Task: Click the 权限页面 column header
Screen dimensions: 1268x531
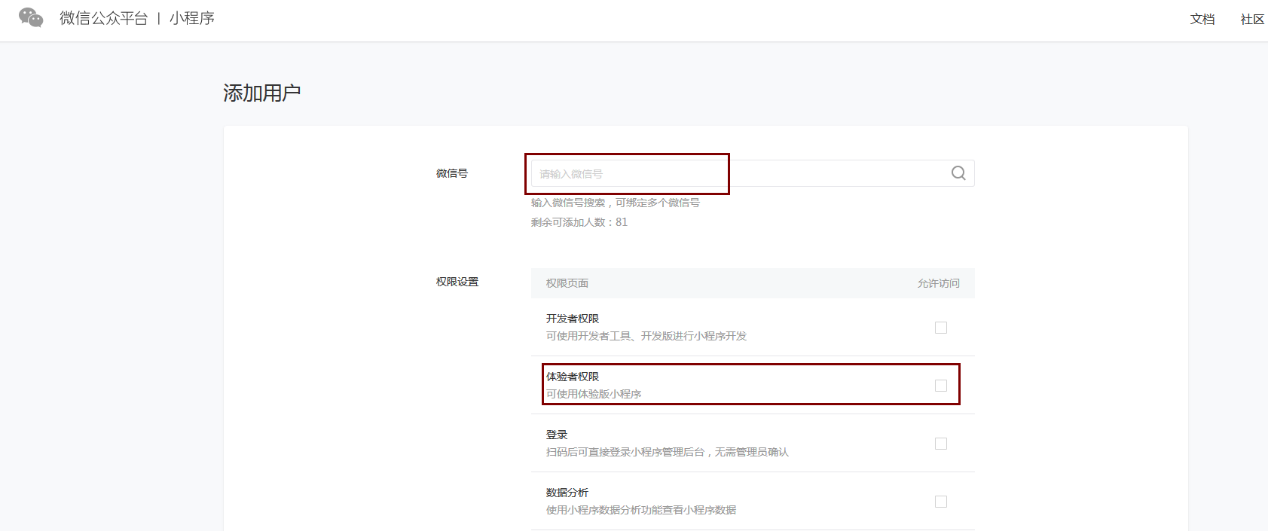Action: click(x=567, y=283)
